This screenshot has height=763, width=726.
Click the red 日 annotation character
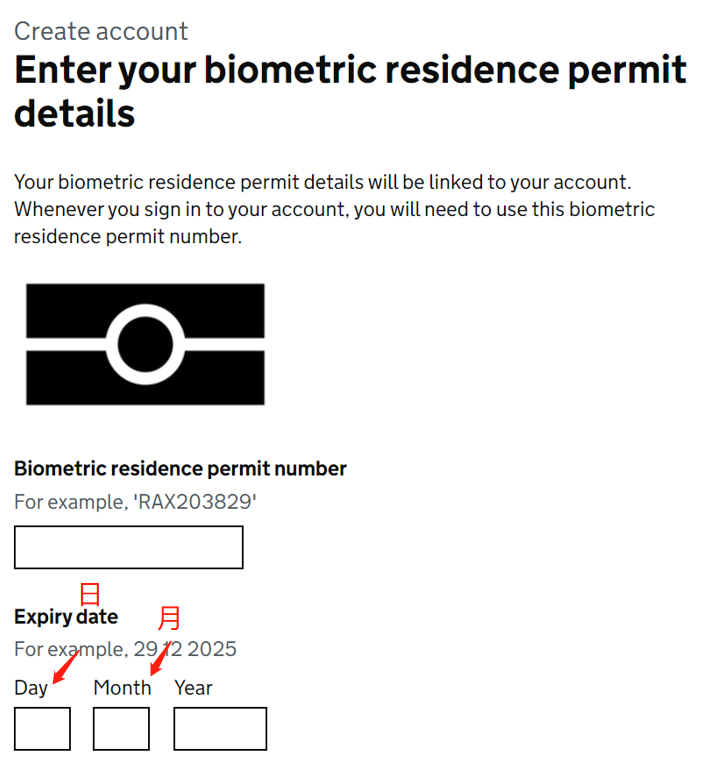coord(90,594)
